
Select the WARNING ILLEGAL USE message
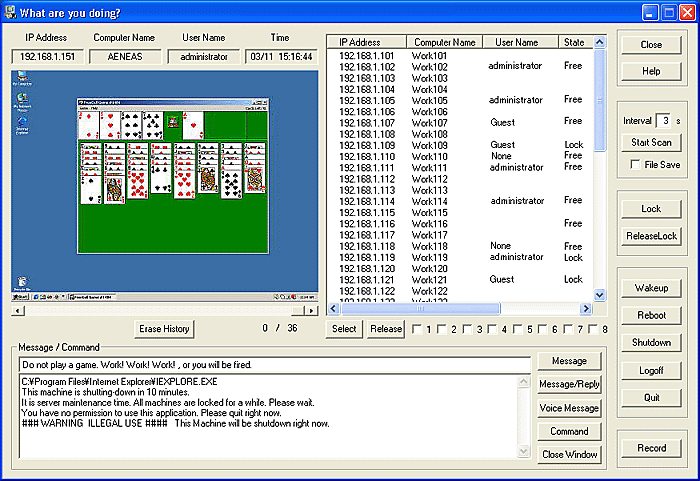176,423
